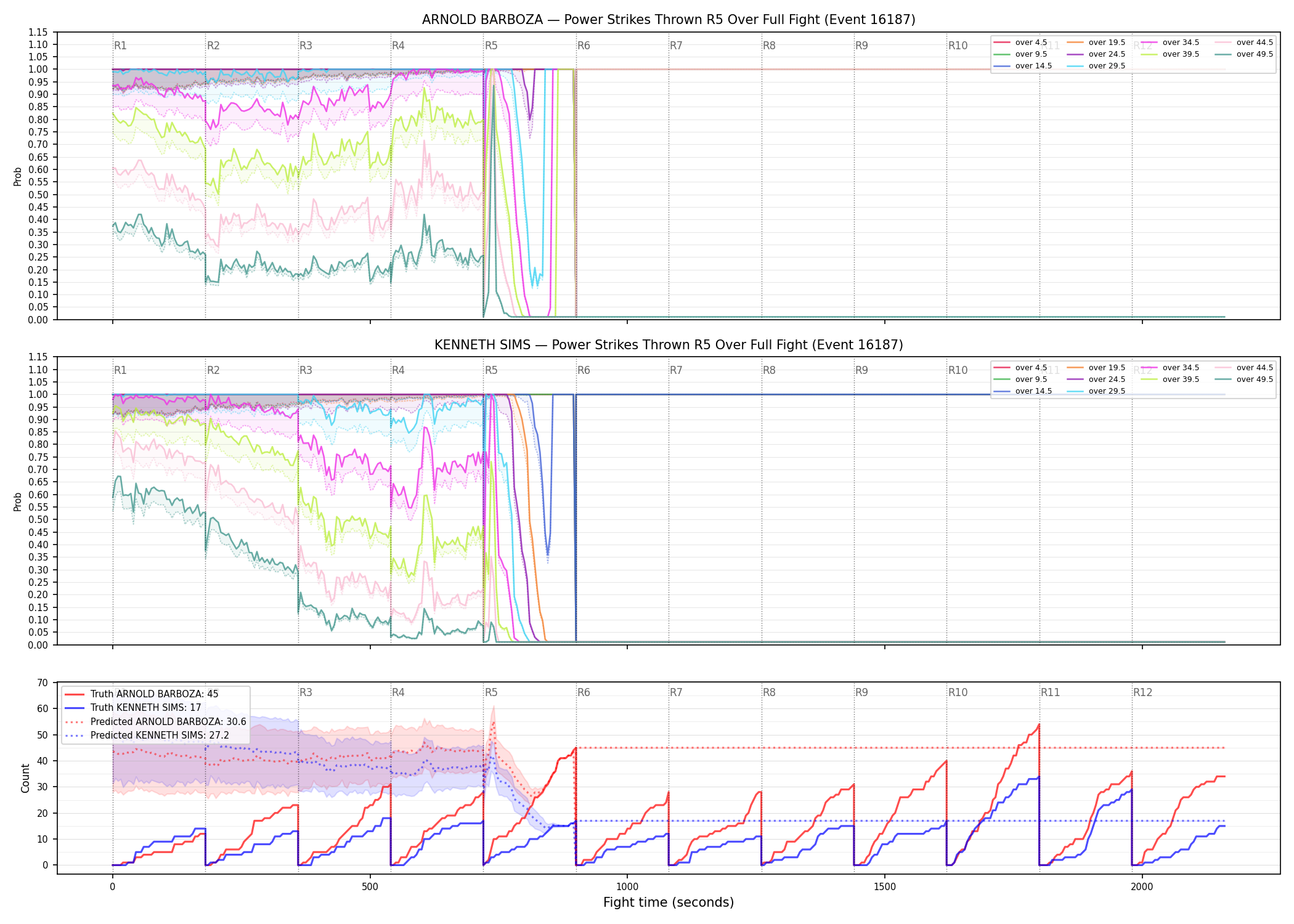Click 'over 49.5' legend entry in Barboza chart
This screenshot has height=924, width=1294.
point(1243,54)
